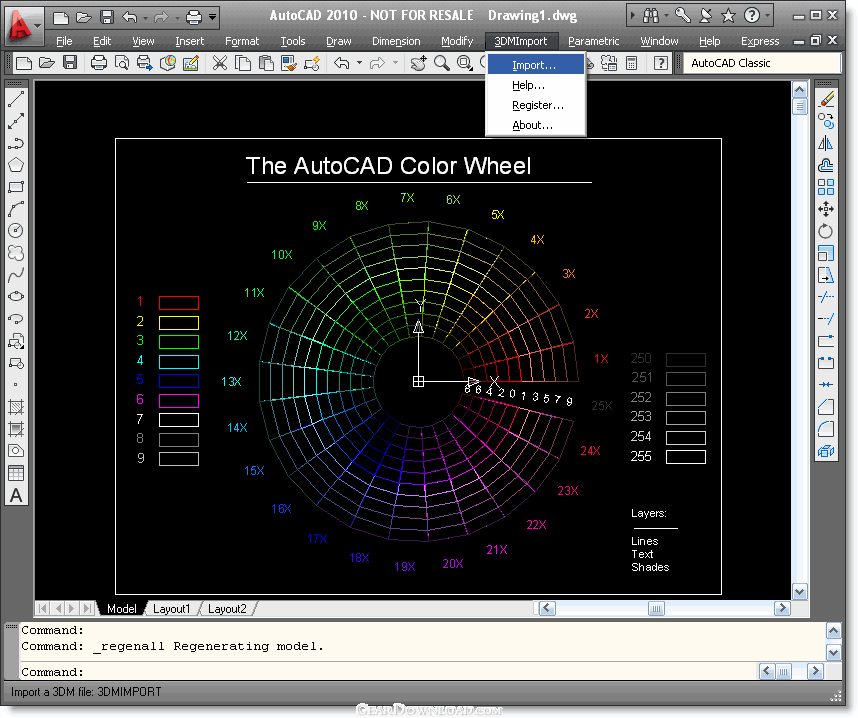The height and width of the screenshot is (718, 858).
Task: Open the Express menu
Action: click(760, 41)
